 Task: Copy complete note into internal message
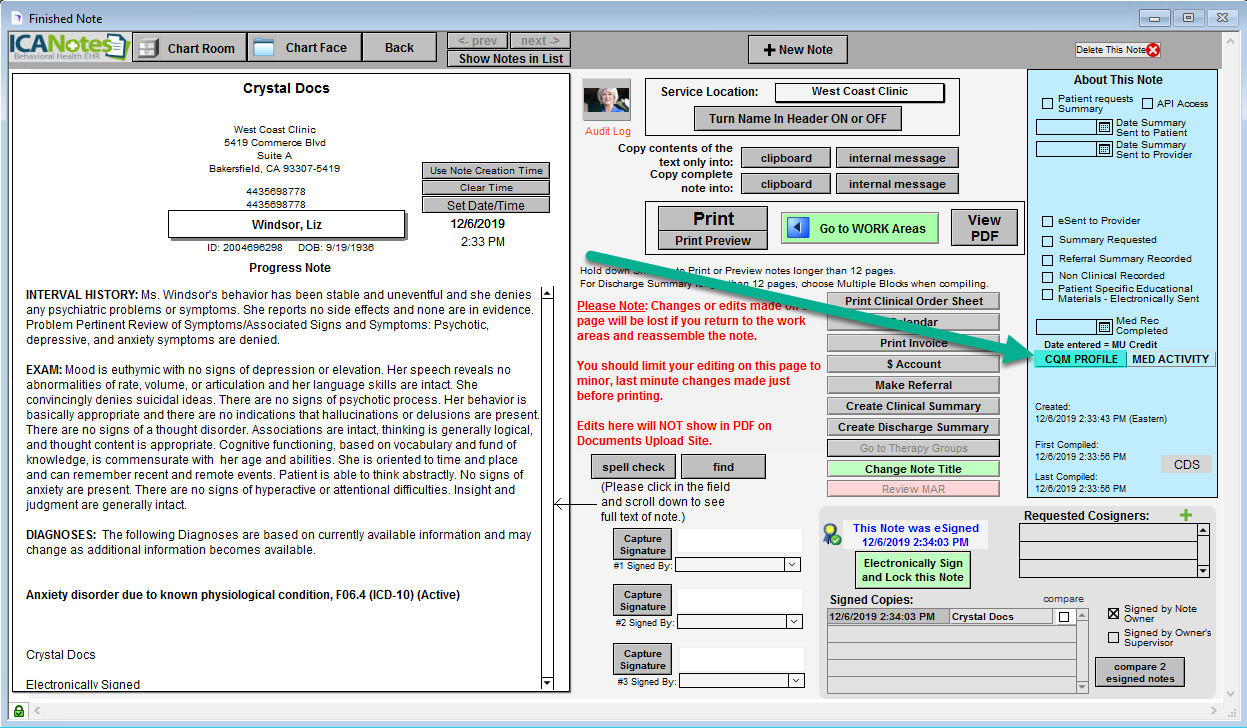click(x=897, y=184)
